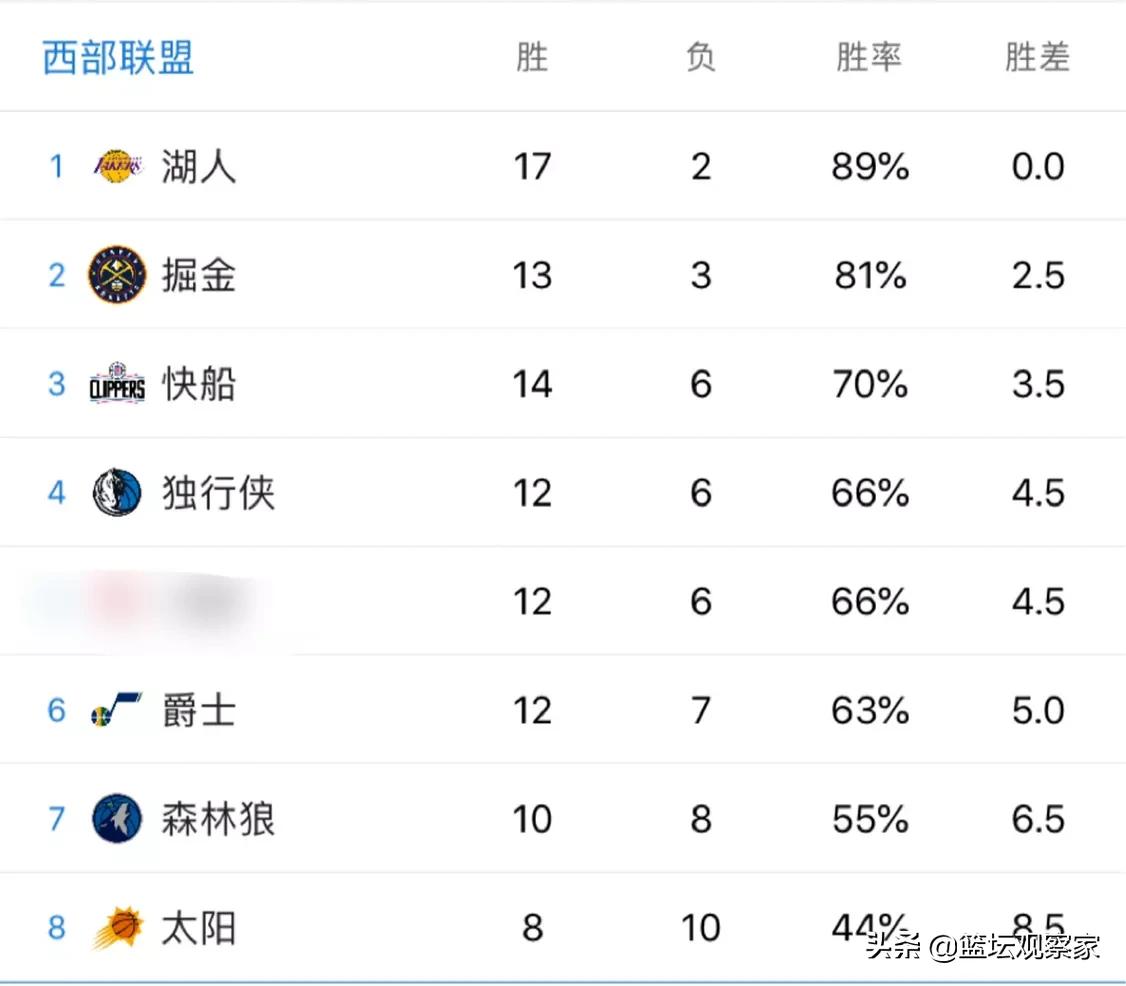Click the Jazz team logo
Image resolution: width=1126 pixels, height=986 pixels.
pos(117,711)
